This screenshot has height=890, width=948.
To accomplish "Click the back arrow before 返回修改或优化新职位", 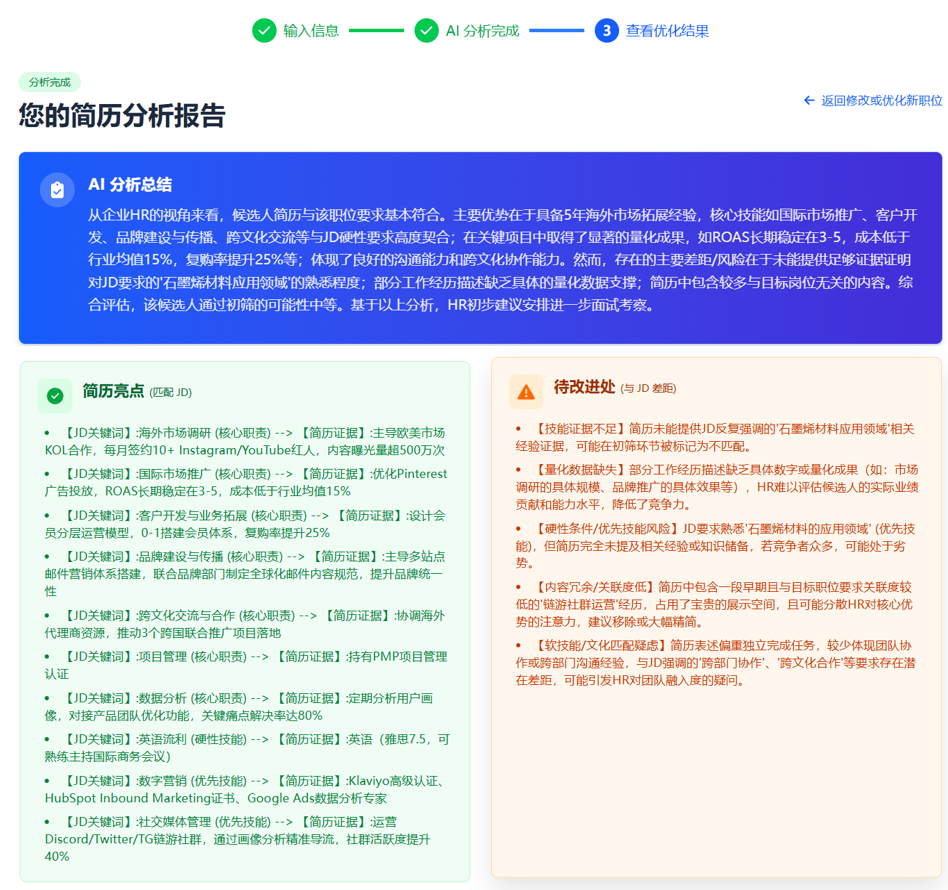I will 809,100.
